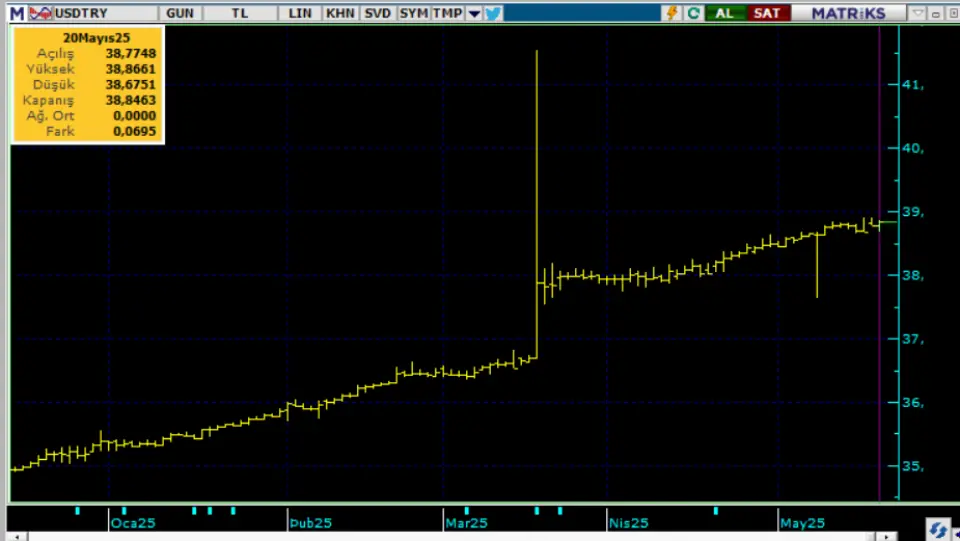960x541 pixels.
Task: Toggle the SVD button
Action: coord(377,13)
